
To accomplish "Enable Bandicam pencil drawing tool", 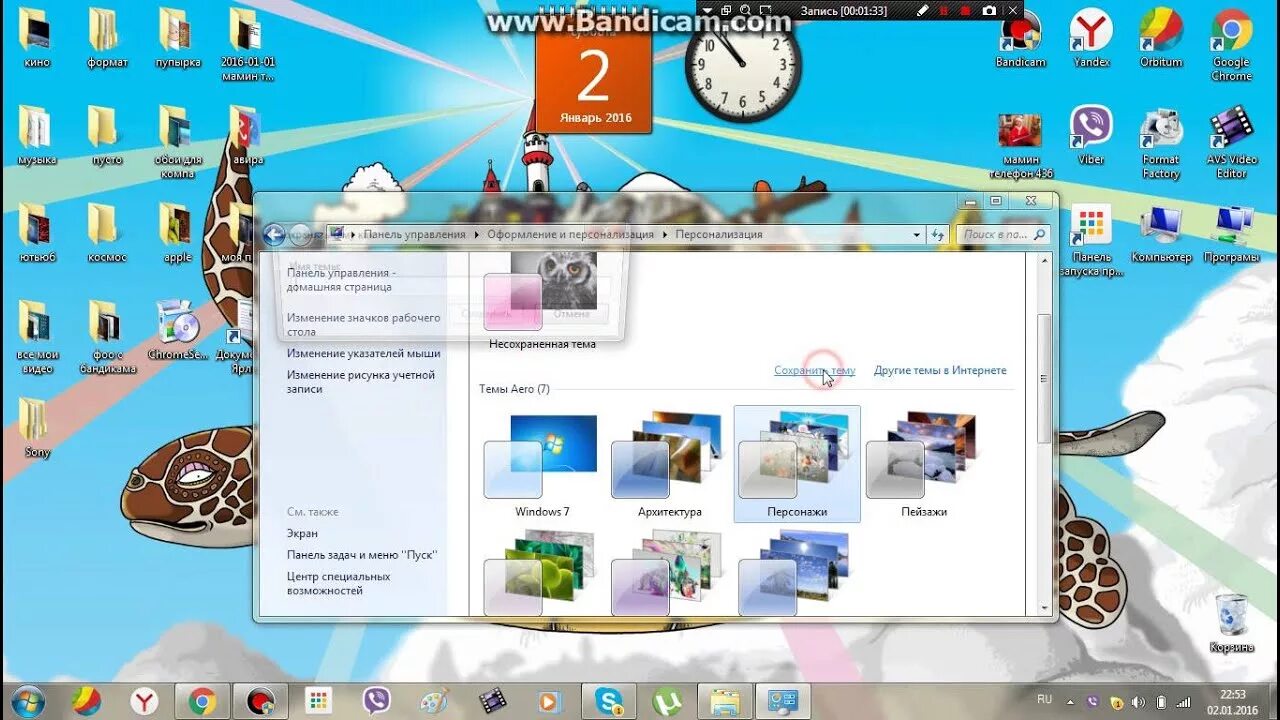I will click(922, 10).
